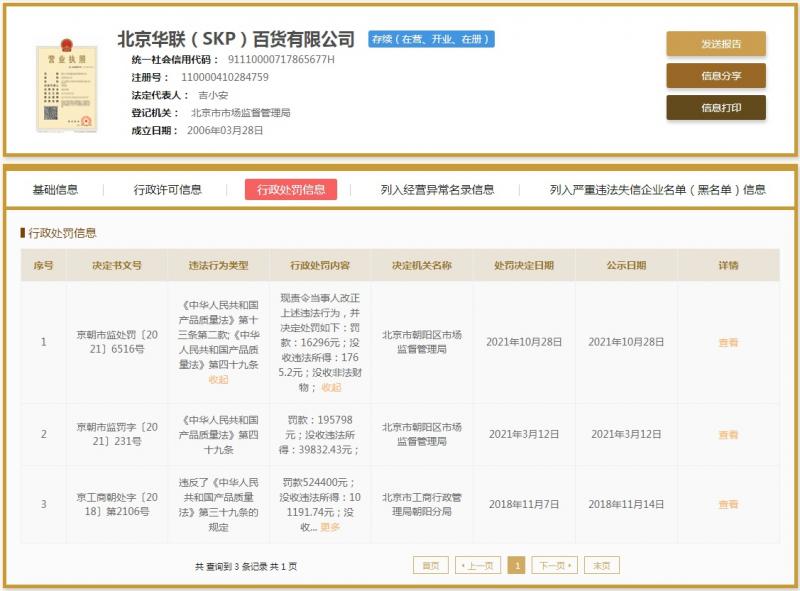Open the 列入严重违法失信企业名单 tab

point(658,190)
